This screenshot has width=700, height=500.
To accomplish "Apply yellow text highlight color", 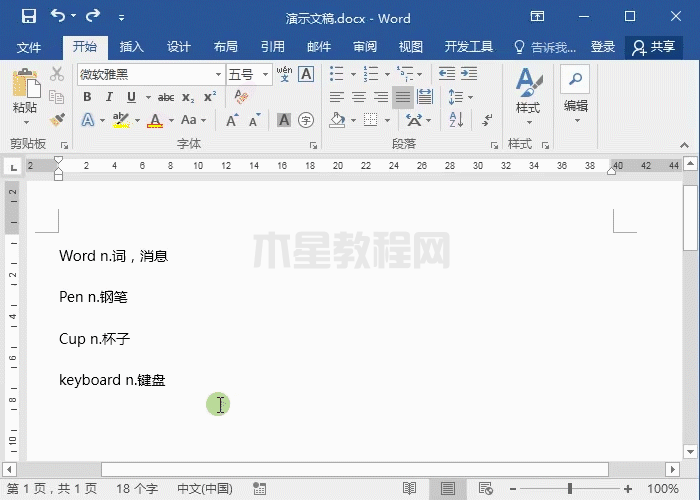I will (121, 120).
